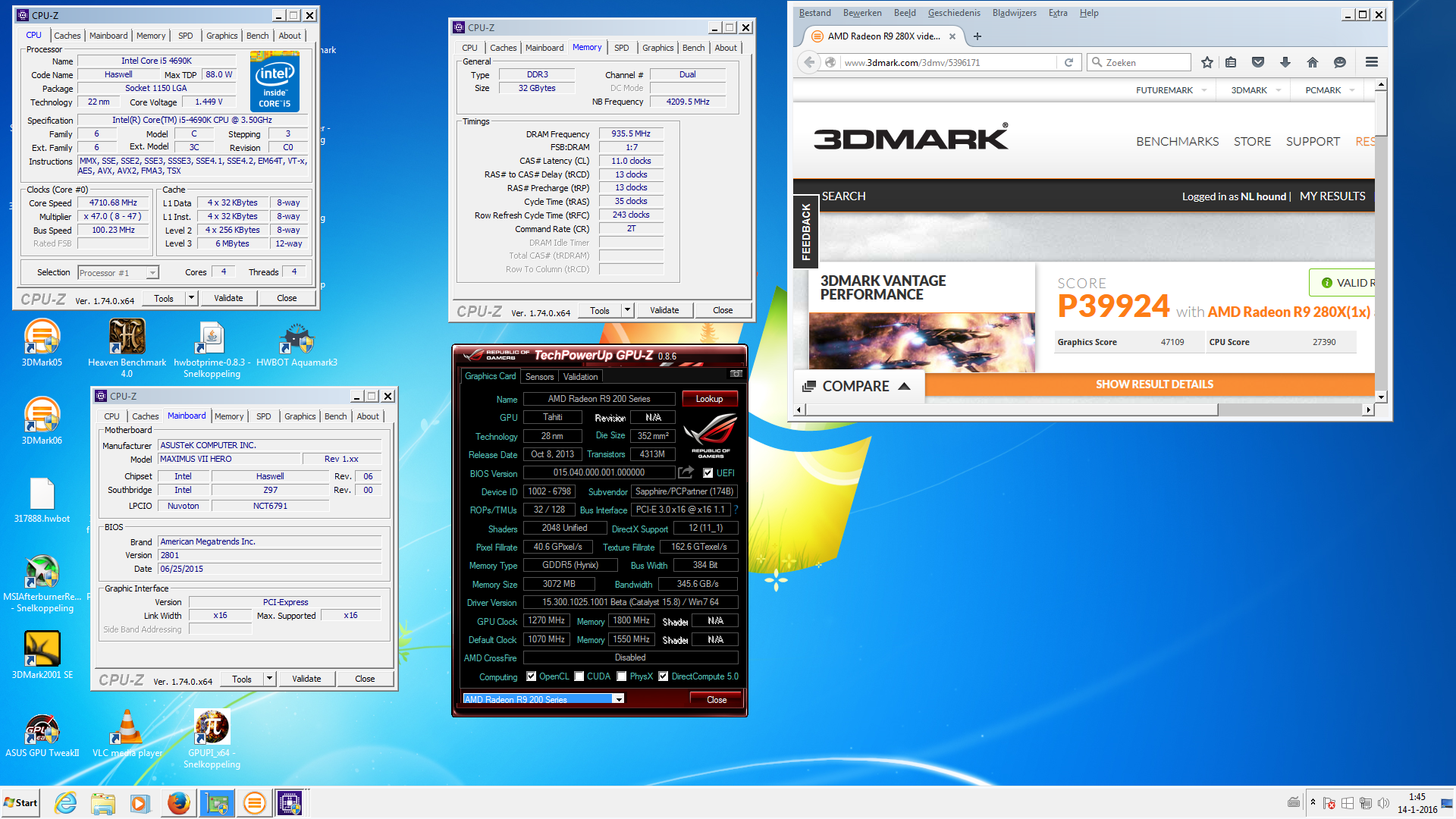This screenshot has height=819, width=1456.
Task: Toggle the OpenCL checkbox in GPU-Z
Action: (532, 676)
